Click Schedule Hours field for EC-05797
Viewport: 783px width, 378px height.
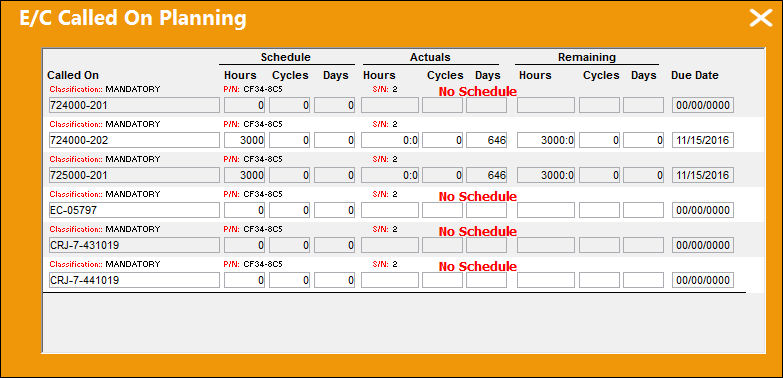[x=245, y=210]
